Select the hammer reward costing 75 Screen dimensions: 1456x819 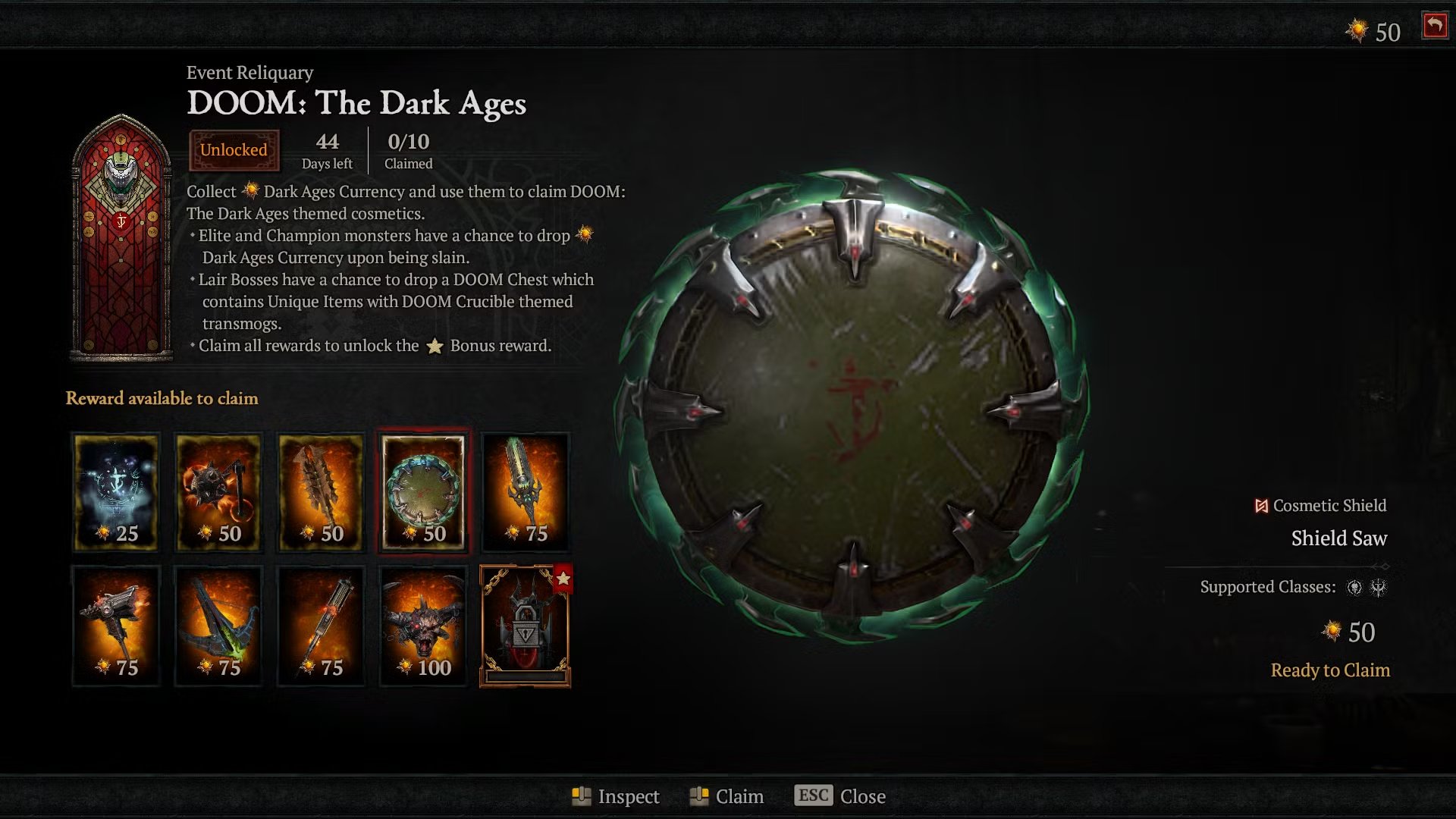pyautogui.click(x=116, y=626)
